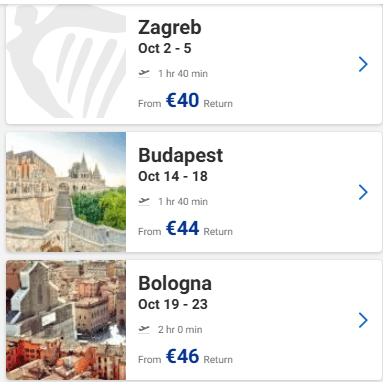The width and height of the screenshot is (383, 382).
Task: Select the Oct 2 - 5 dates
Action: [165, 48]
